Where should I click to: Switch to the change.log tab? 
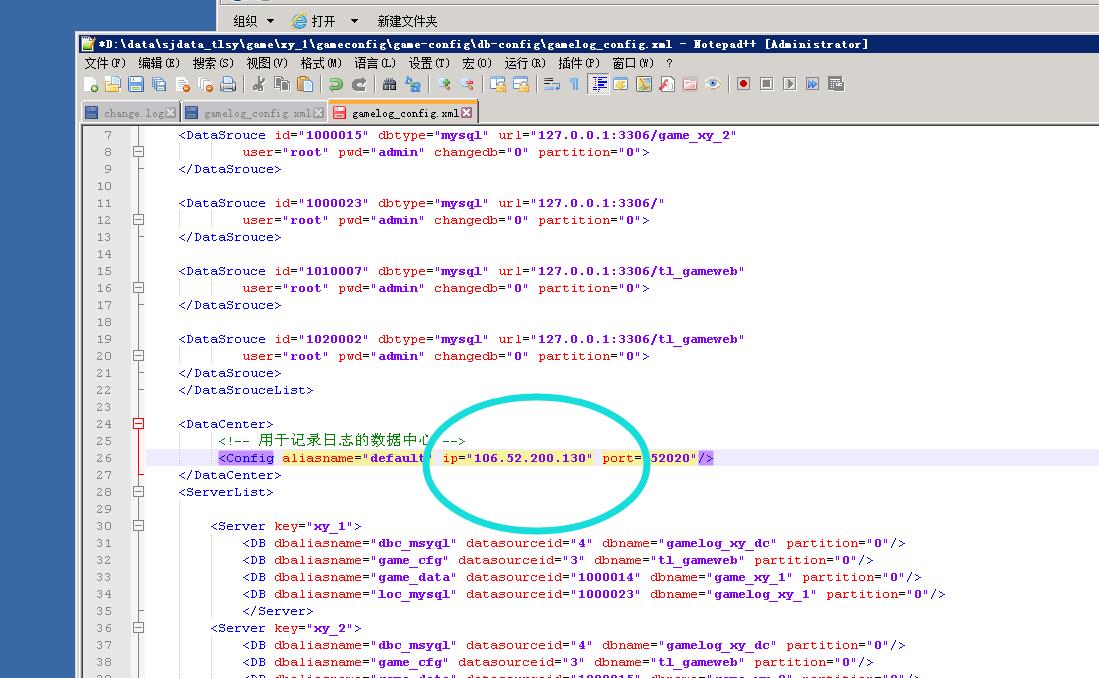pyautogui.click(x=135, y=113)
